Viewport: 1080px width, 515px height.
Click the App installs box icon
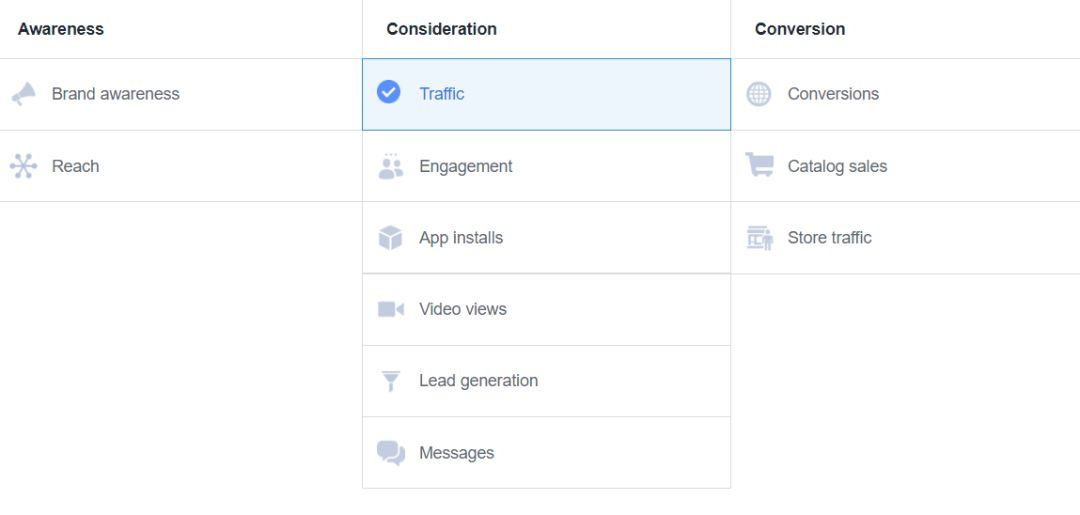click(x=390, y=238)
